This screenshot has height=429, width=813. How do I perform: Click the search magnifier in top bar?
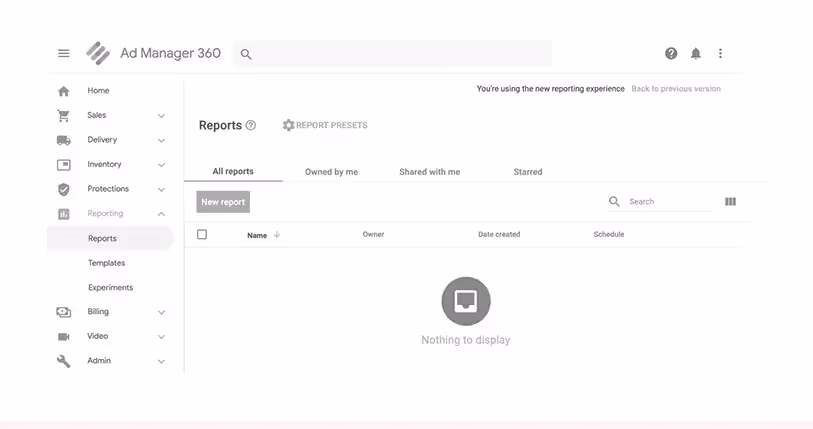point(246,54)
